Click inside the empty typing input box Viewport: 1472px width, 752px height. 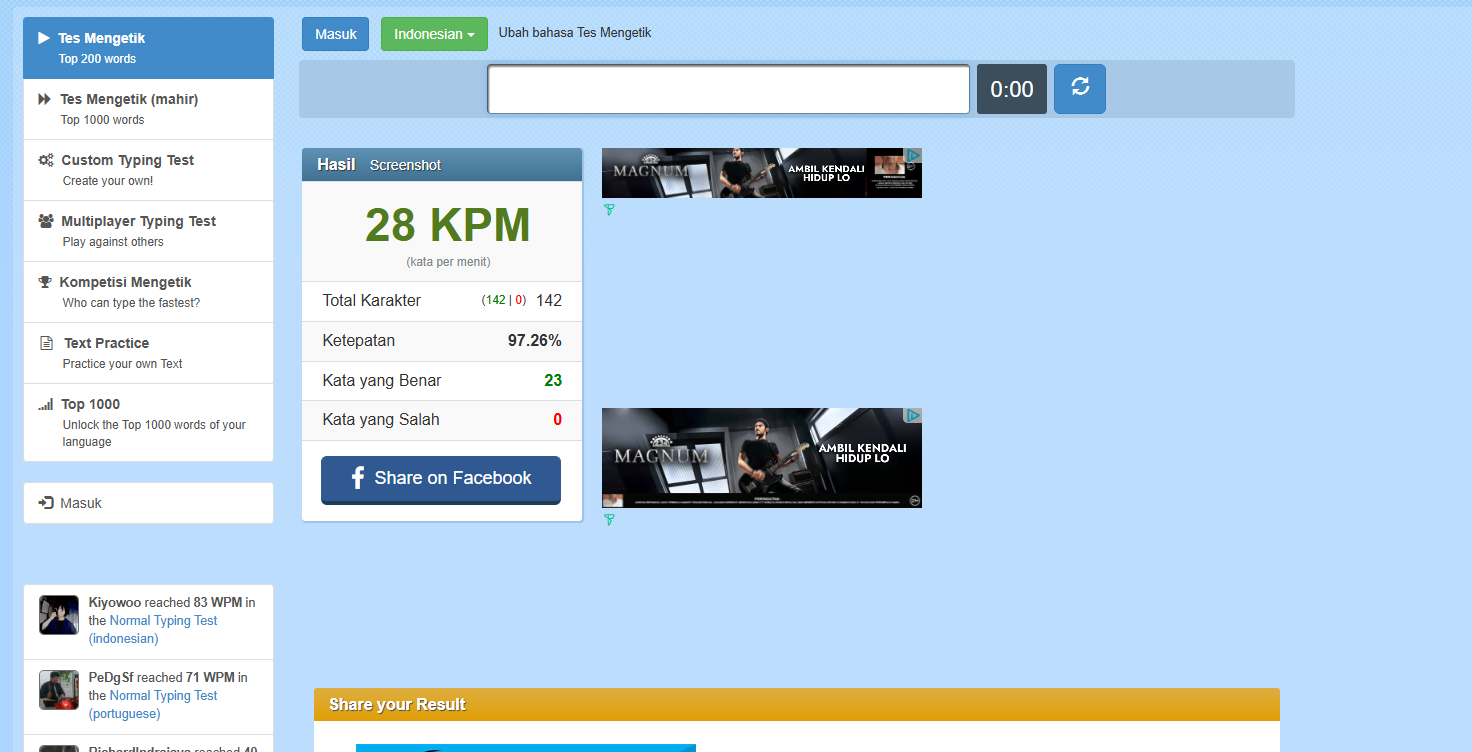coord(727,88)
